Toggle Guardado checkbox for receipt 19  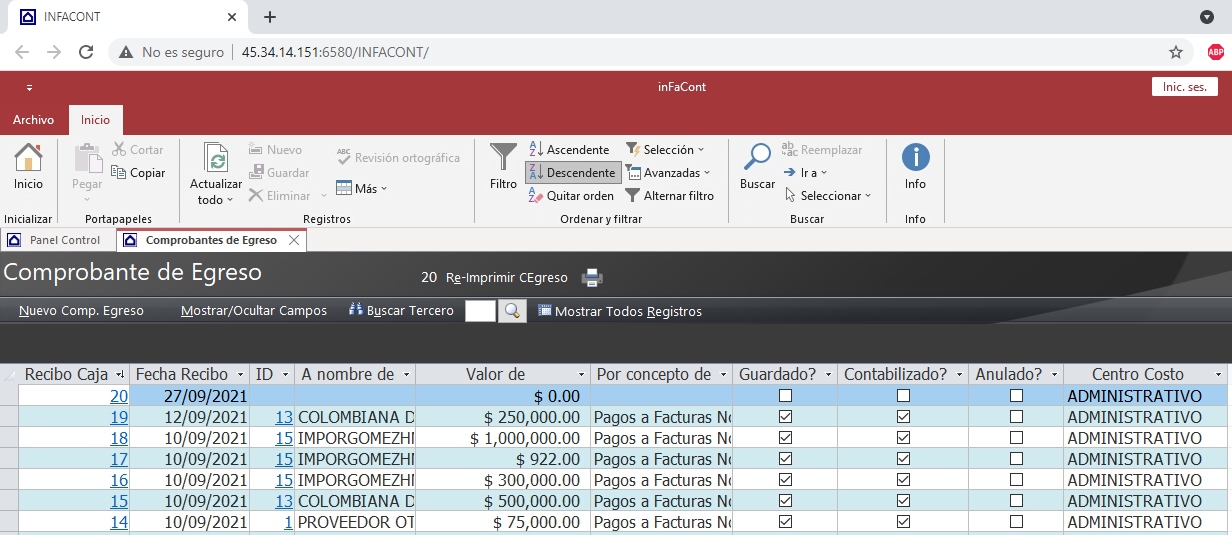click(785, 417)
